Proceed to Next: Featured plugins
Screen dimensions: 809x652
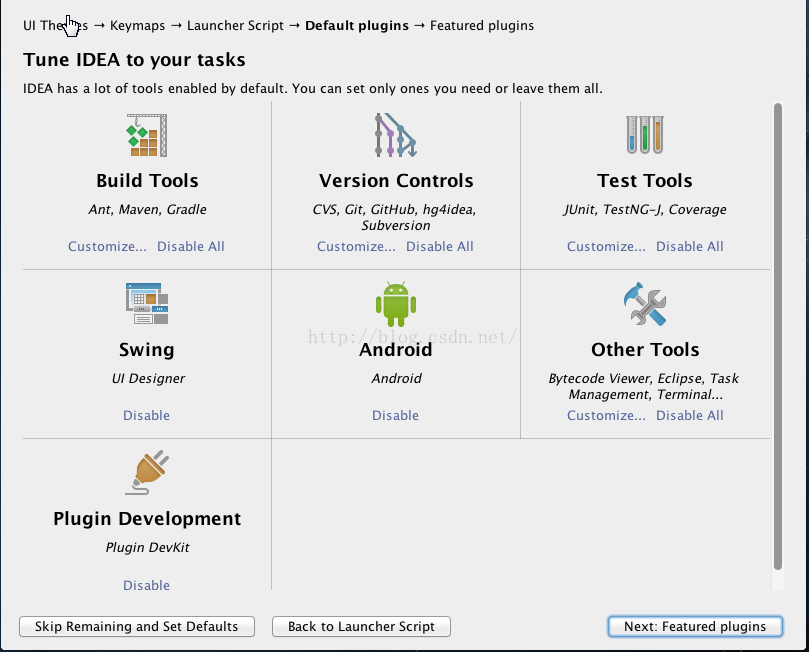click(695, 627)
